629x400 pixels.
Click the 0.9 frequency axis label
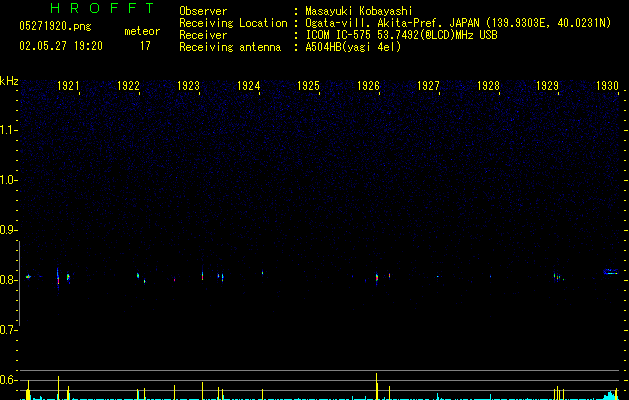coord(7,230)
